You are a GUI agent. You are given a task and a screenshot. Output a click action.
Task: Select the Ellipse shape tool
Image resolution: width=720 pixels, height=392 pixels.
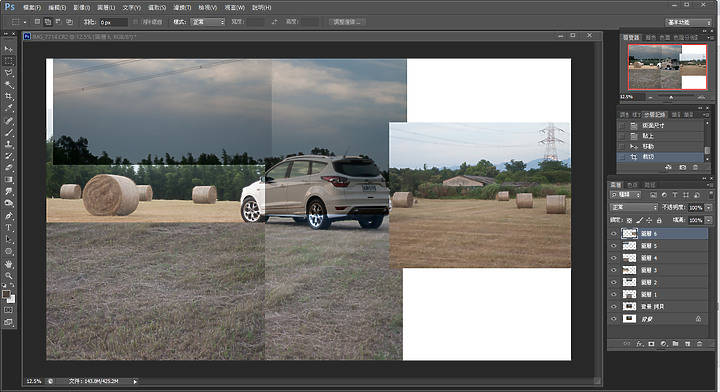tap(9, 252)
